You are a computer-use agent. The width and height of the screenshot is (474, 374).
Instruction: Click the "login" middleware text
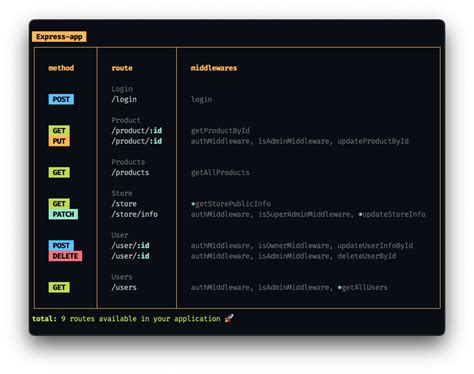[201, 99]
